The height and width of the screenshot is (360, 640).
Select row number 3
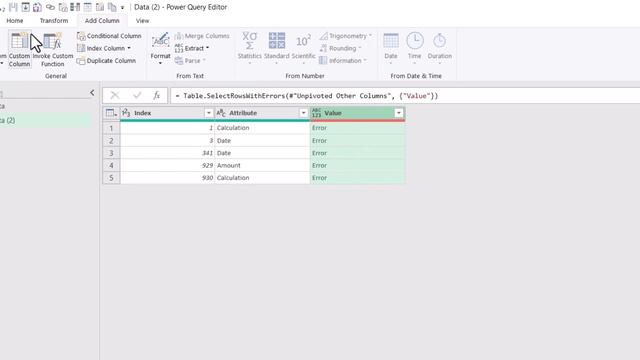coord(111,153)
